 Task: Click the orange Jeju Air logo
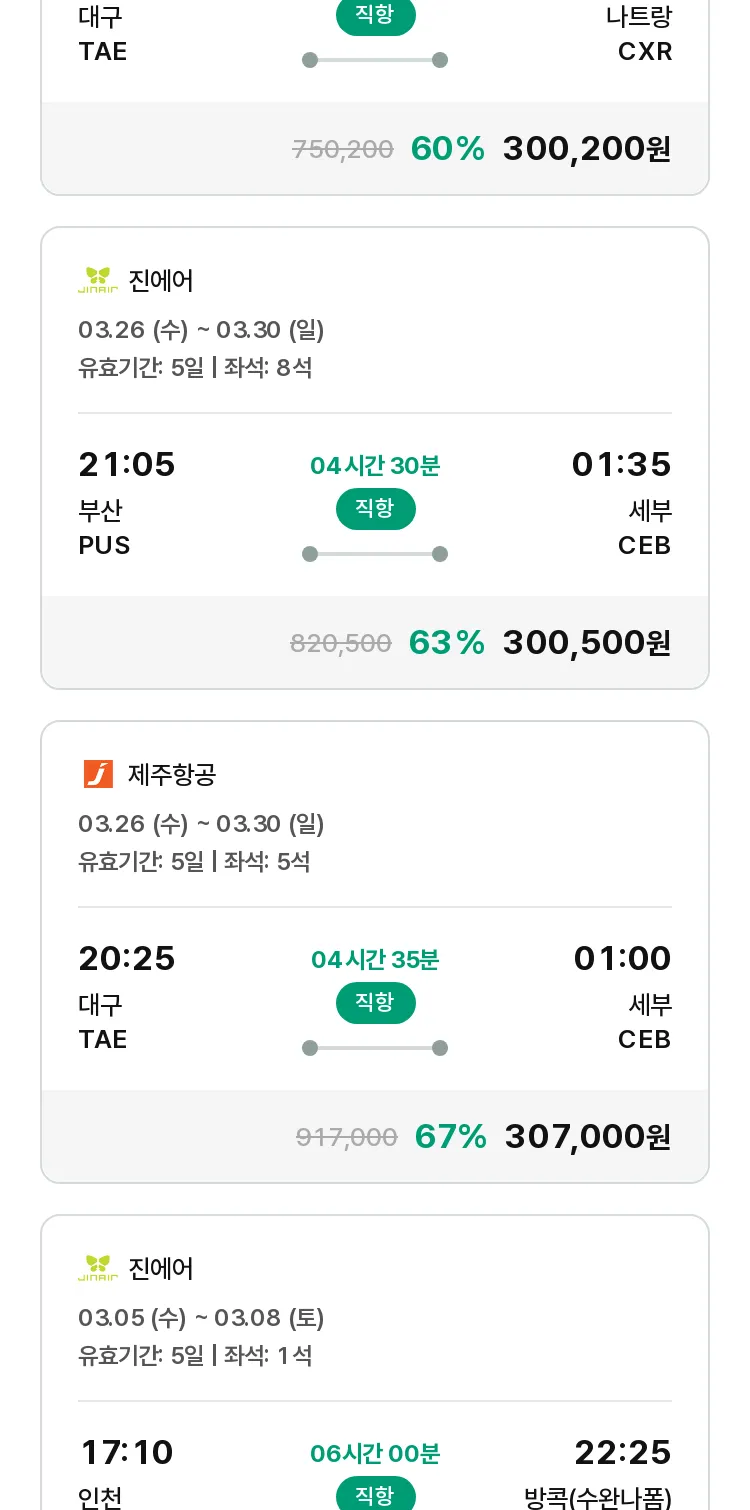pos(98,774)
